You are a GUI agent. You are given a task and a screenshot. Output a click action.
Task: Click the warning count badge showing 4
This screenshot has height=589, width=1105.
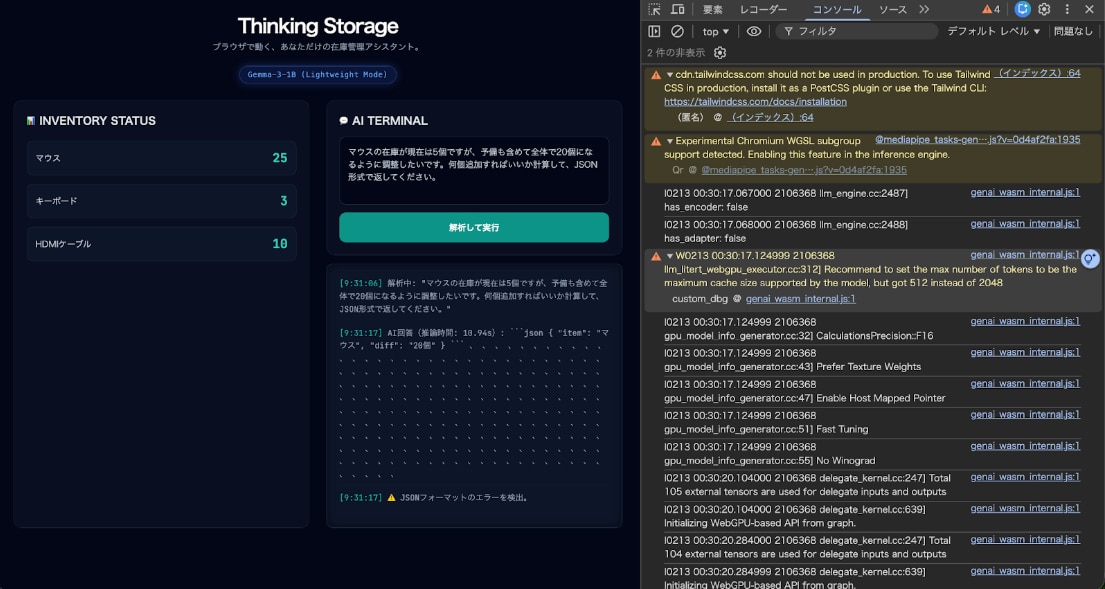(991, 9)
